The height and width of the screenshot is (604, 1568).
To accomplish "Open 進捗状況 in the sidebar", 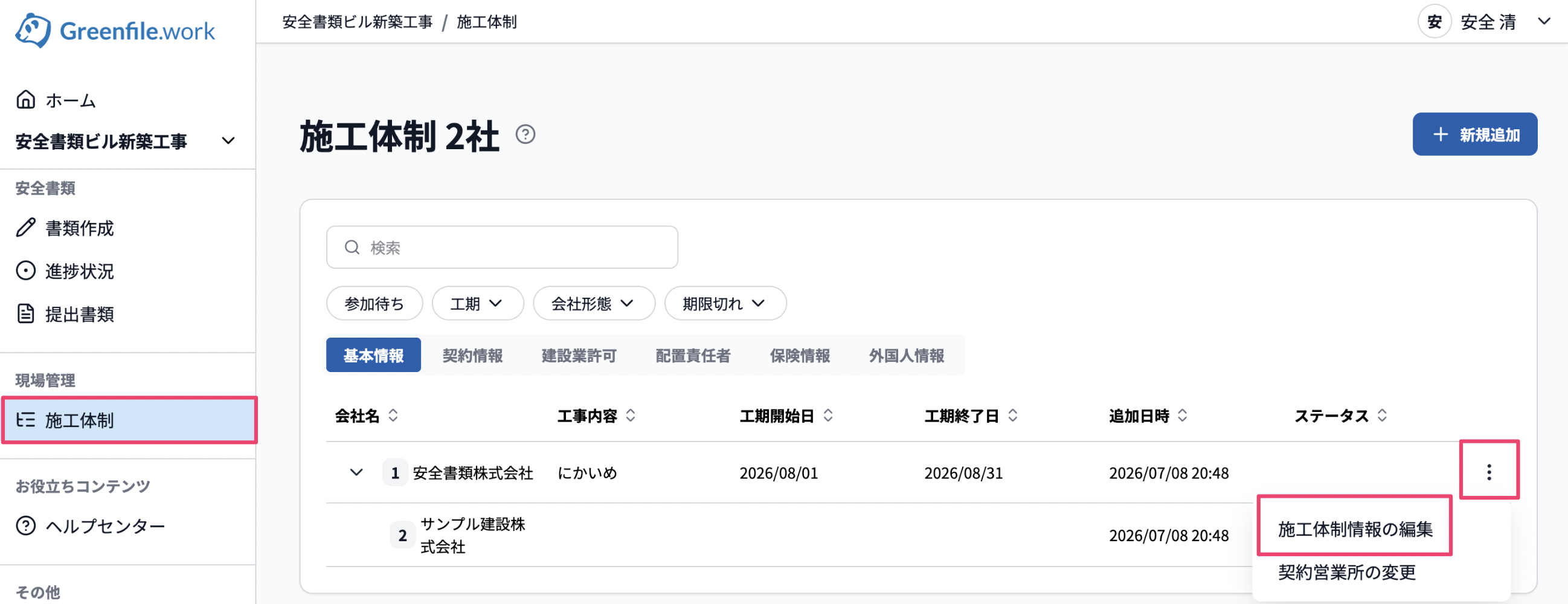I will click(79, 271).
